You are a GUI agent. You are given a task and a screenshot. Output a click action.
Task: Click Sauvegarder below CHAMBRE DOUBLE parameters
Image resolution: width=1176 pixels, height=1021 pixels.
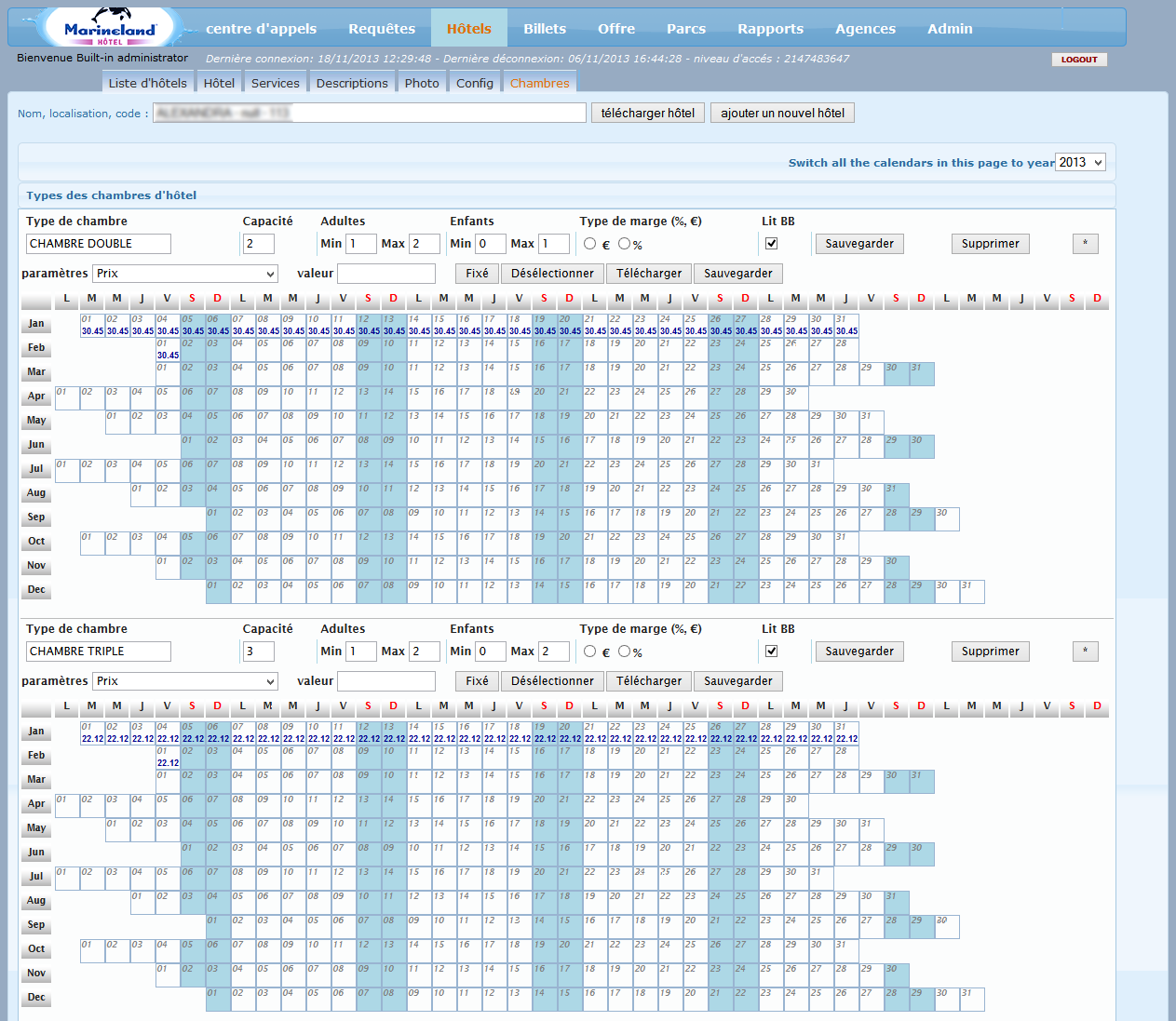pos(738,274)
